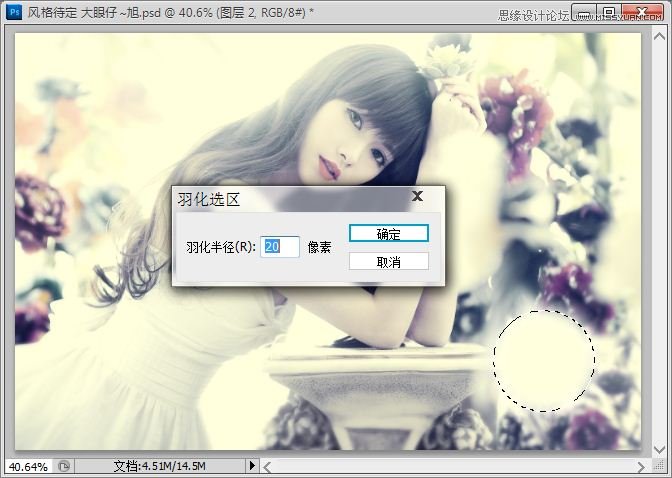Click the document title 风格待定 大眼仔~旭.psd

click(x=94, y=12)
